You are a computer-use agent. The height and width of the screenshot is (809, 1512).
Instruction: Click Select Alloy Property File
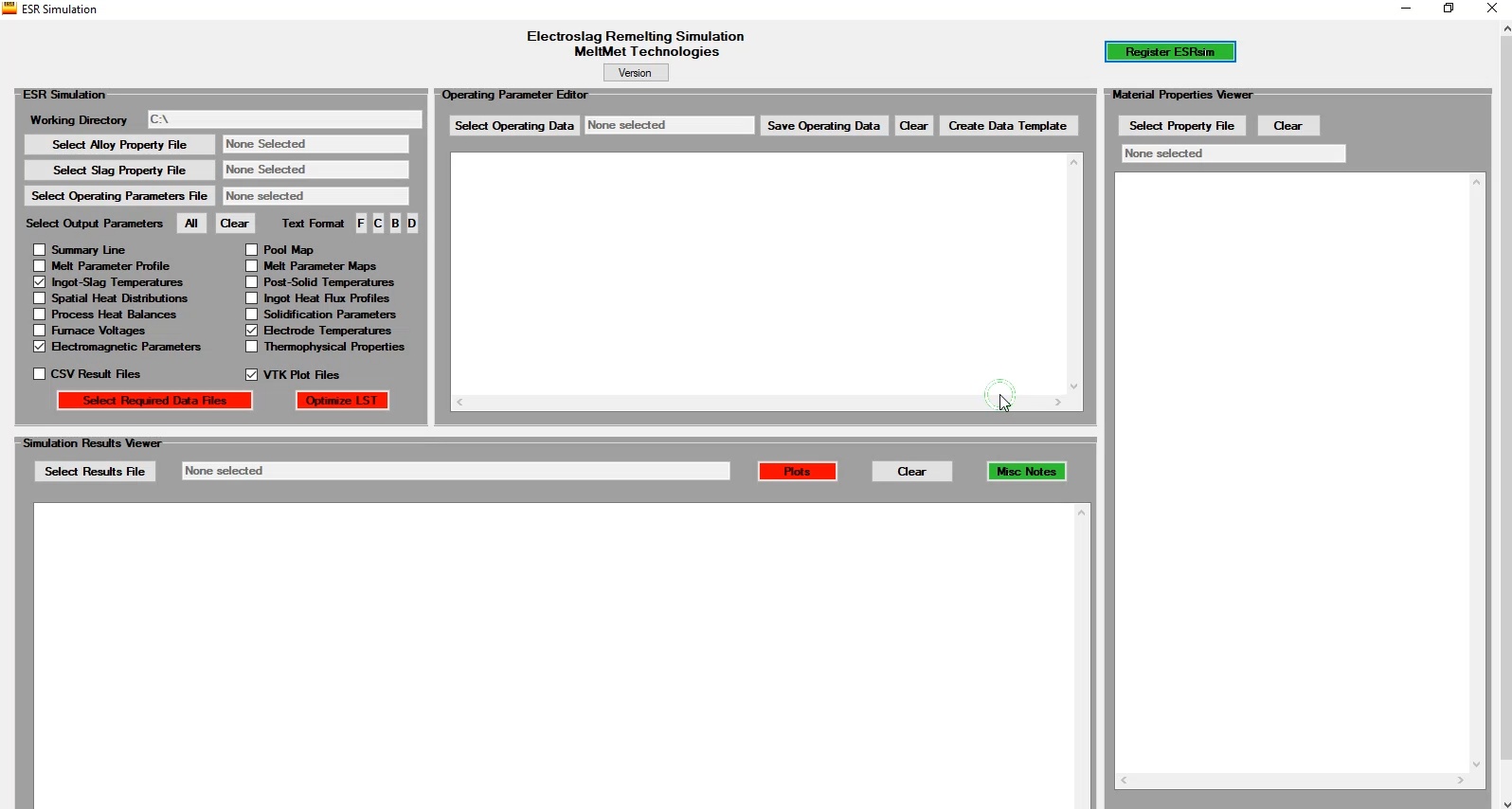coord(119,145)
